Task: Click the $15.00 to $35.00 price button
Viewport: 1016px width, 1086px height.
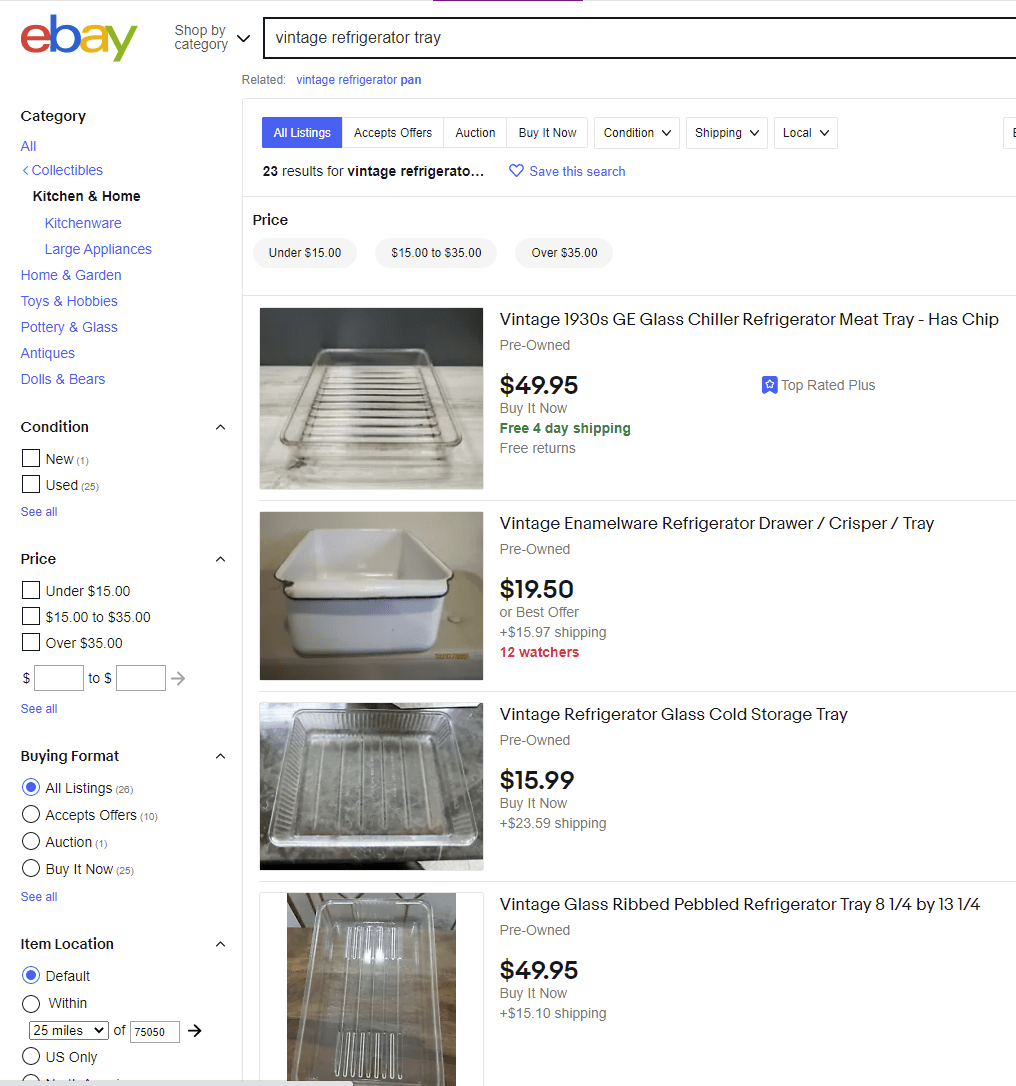Action: tap(436, 253)
